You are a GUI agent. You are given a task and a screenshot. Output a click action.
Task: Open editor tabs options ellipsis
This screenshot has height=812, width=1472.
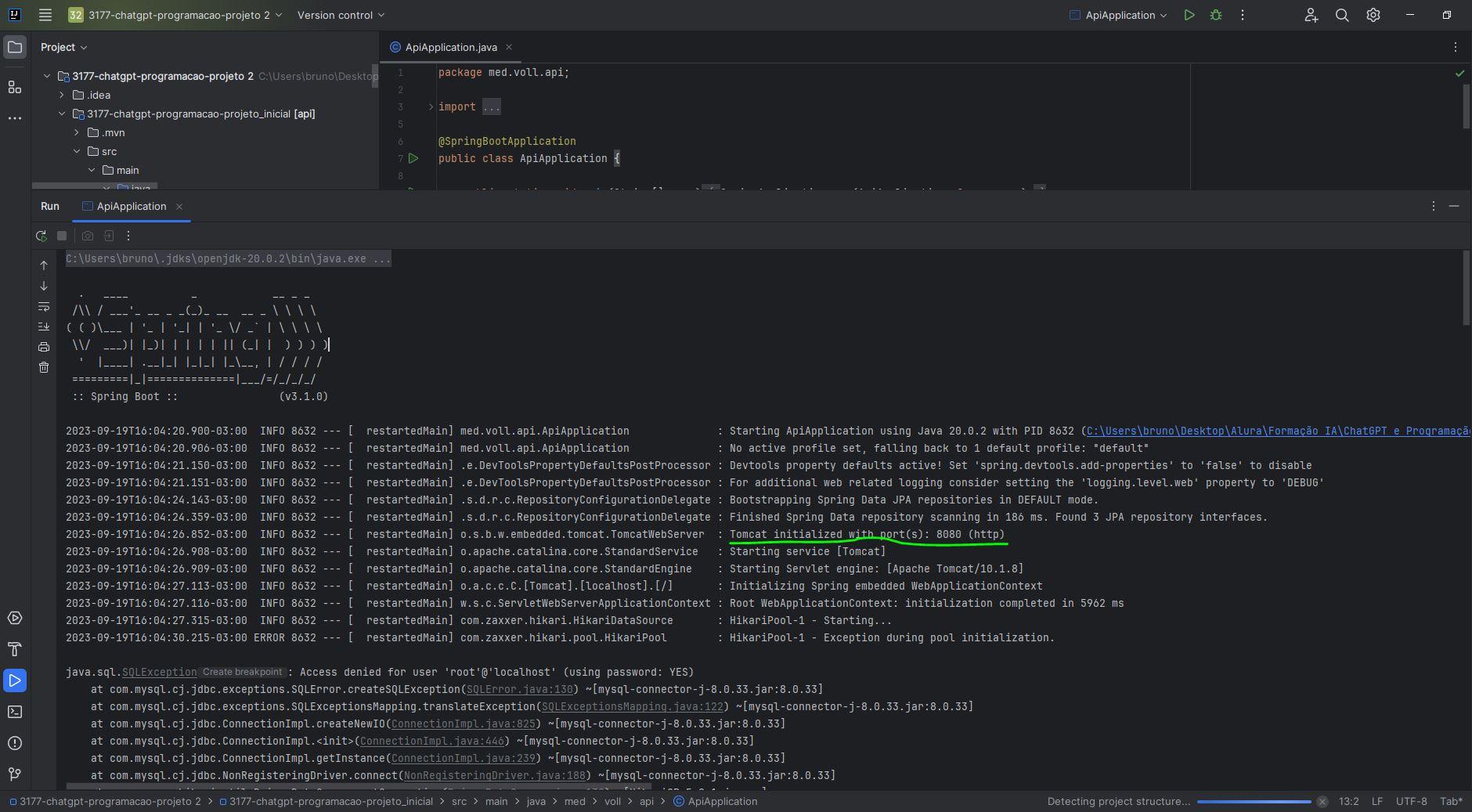[1456, 47]
